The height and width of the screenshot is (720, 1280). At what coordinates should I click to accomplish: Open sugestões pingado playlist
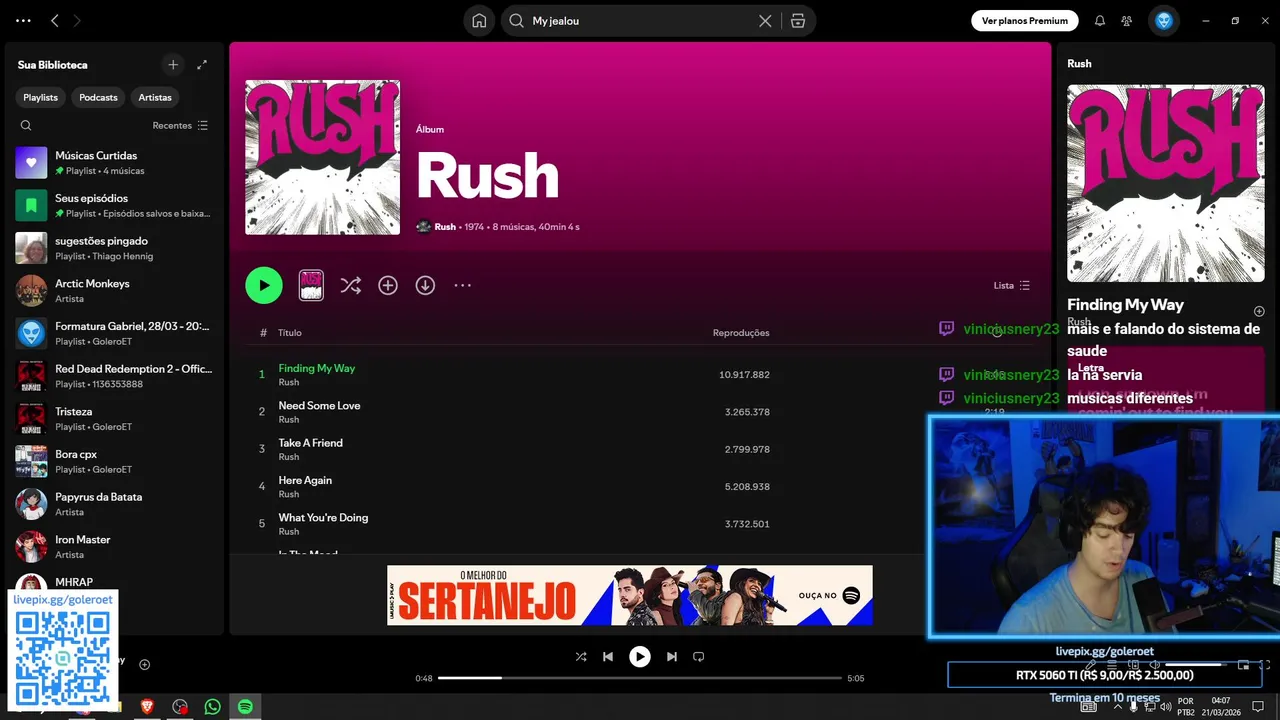coord(114,248)
